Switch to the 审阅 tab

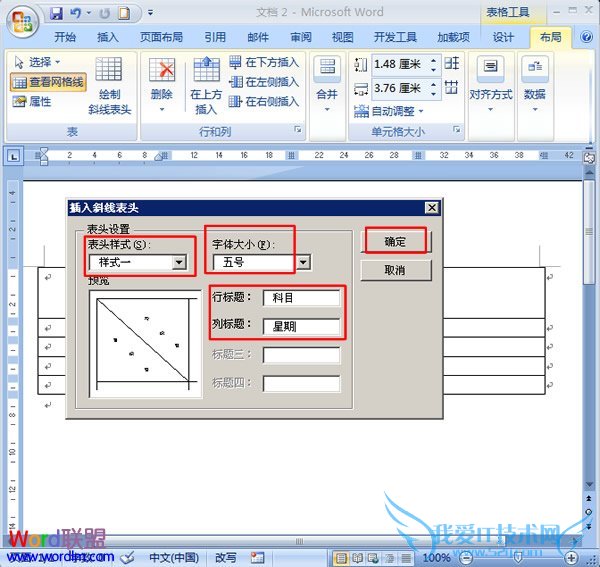[x=301, y=37]
